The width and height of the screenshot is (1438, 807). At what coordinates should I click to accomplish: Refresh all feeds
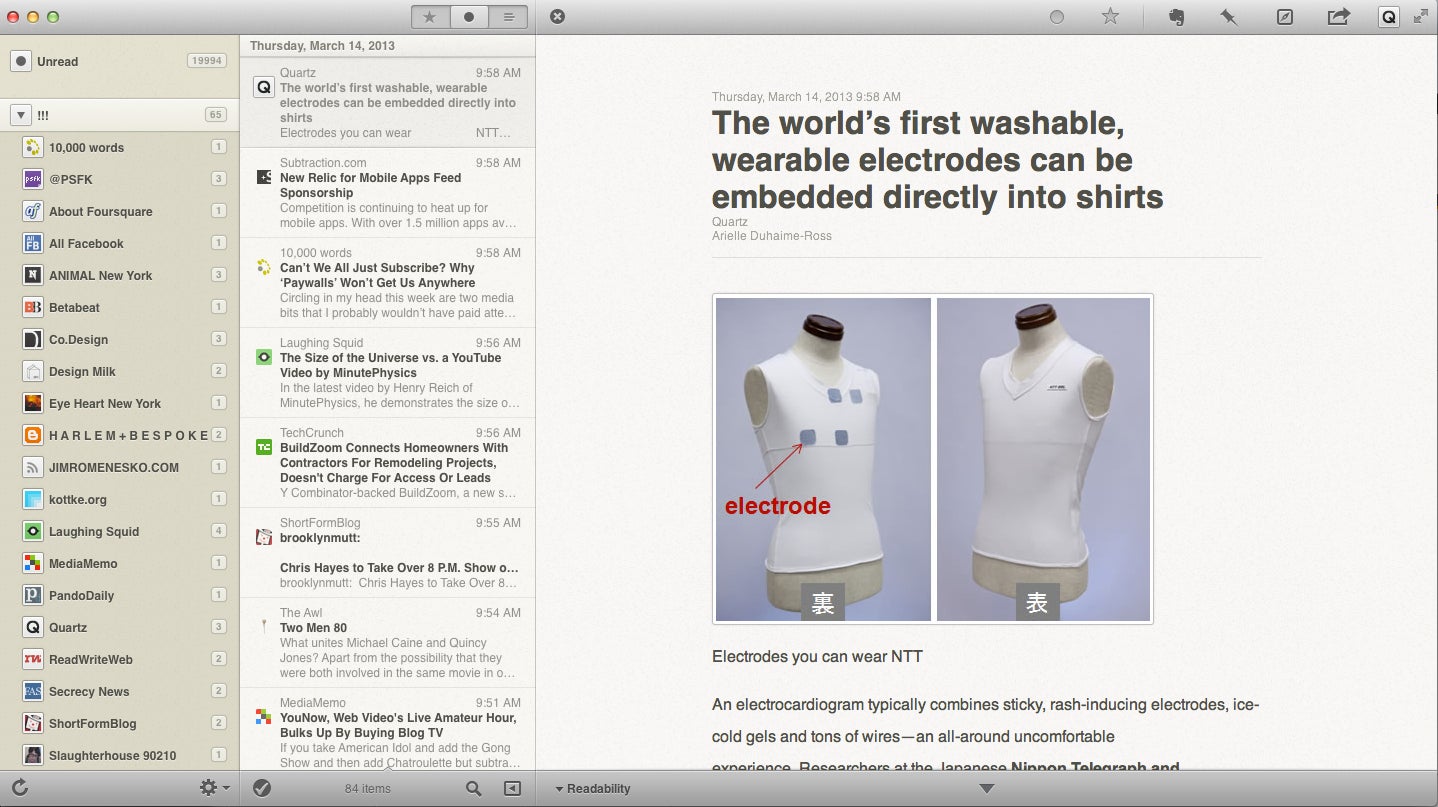pos(19,788)
